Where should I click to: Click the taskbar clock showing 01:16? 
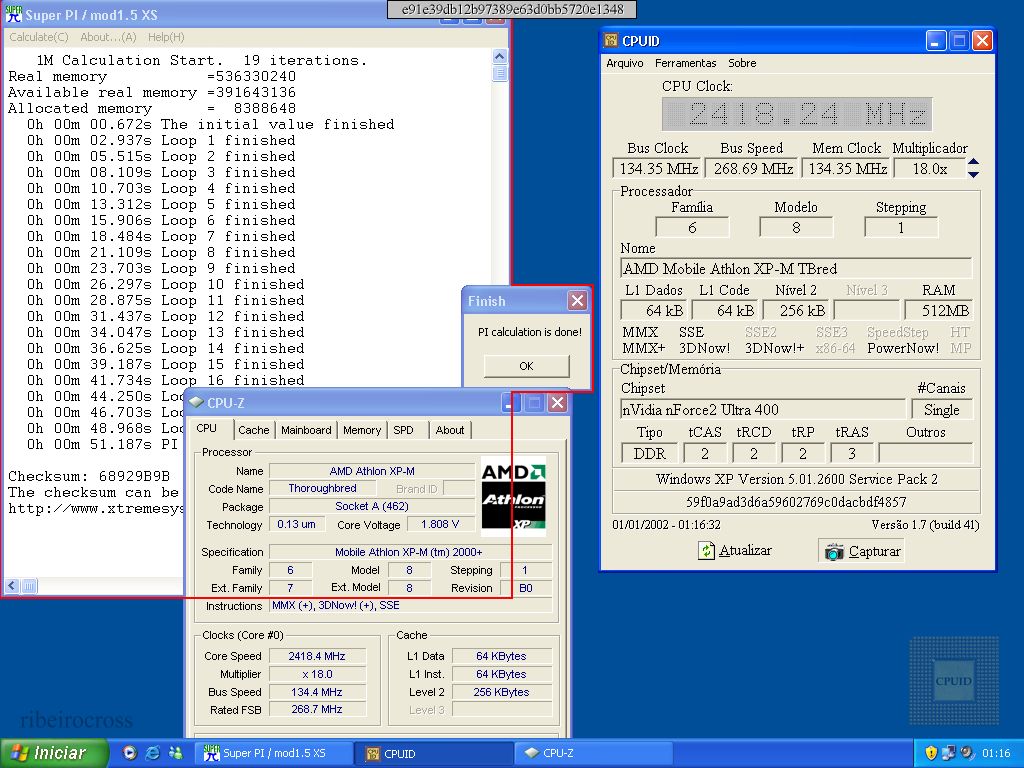point(995,753)
